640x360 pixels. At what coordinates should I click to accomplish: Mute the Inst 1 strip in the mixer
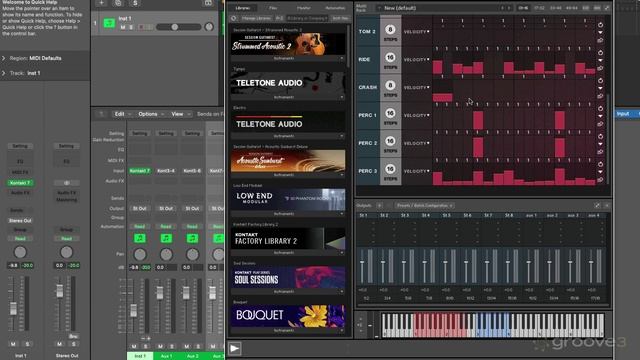pyautogui.click(x=134, y=346)
